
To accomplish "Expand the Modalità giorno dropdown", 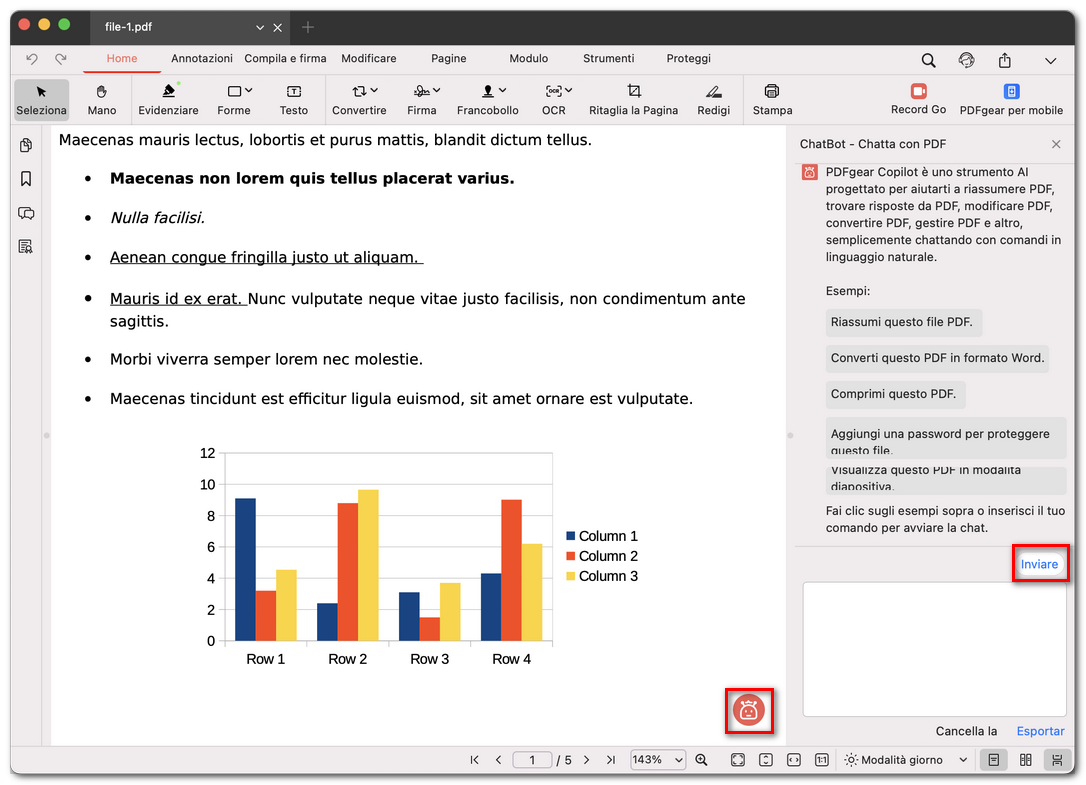I will point(907,760).
